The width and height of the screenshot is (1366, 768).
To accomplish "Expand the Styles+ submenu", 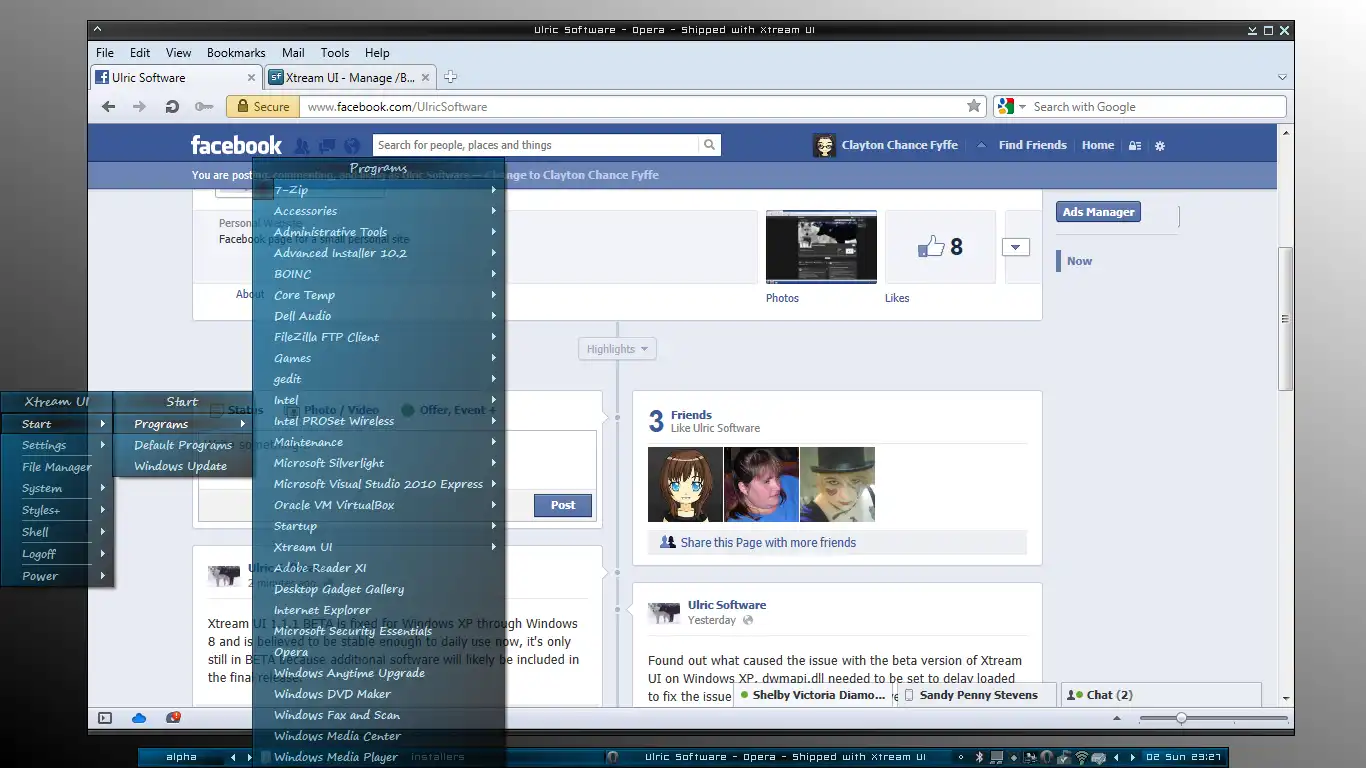I will tap(57, 510).
